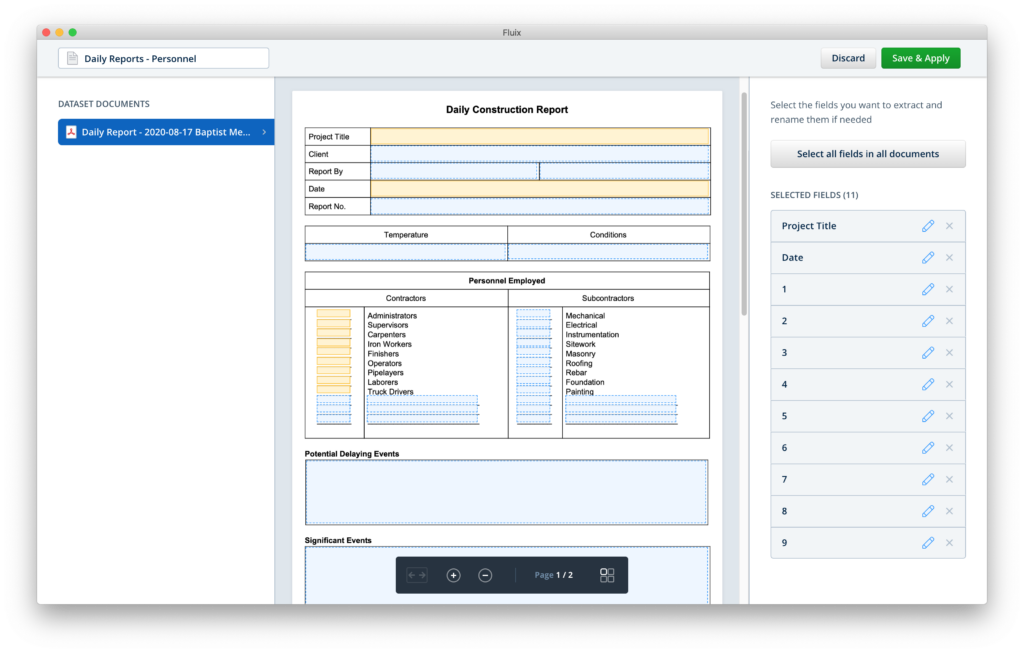Screen dimensions: 1024x653
Task: Select the Project Title form field
Action: pos(540,136)
